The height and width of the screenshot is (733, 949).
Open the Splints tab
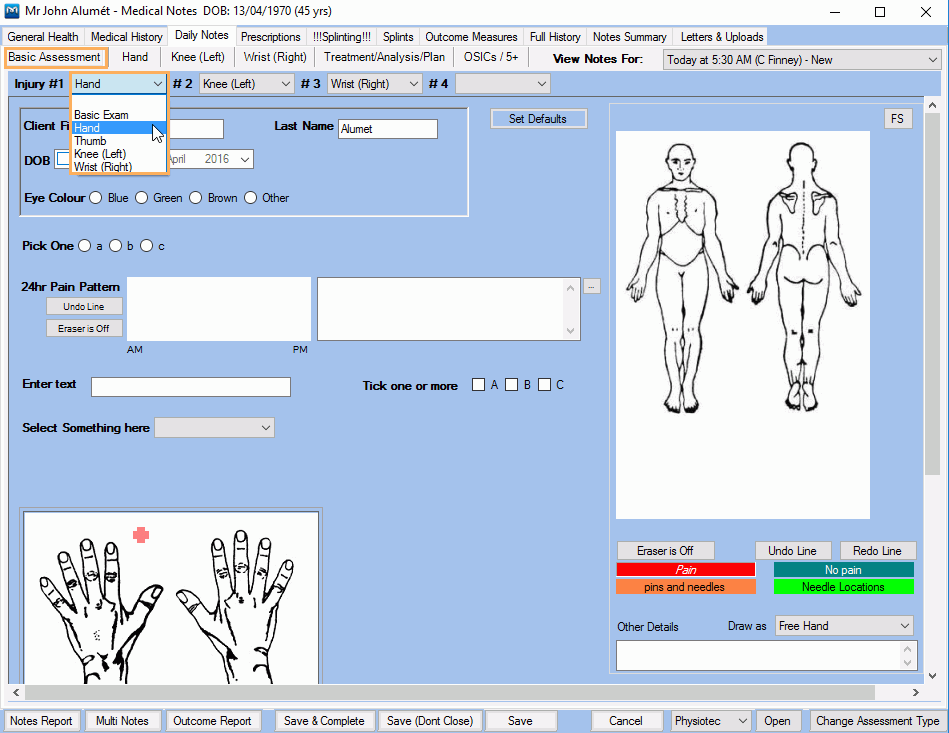point(398,37)
